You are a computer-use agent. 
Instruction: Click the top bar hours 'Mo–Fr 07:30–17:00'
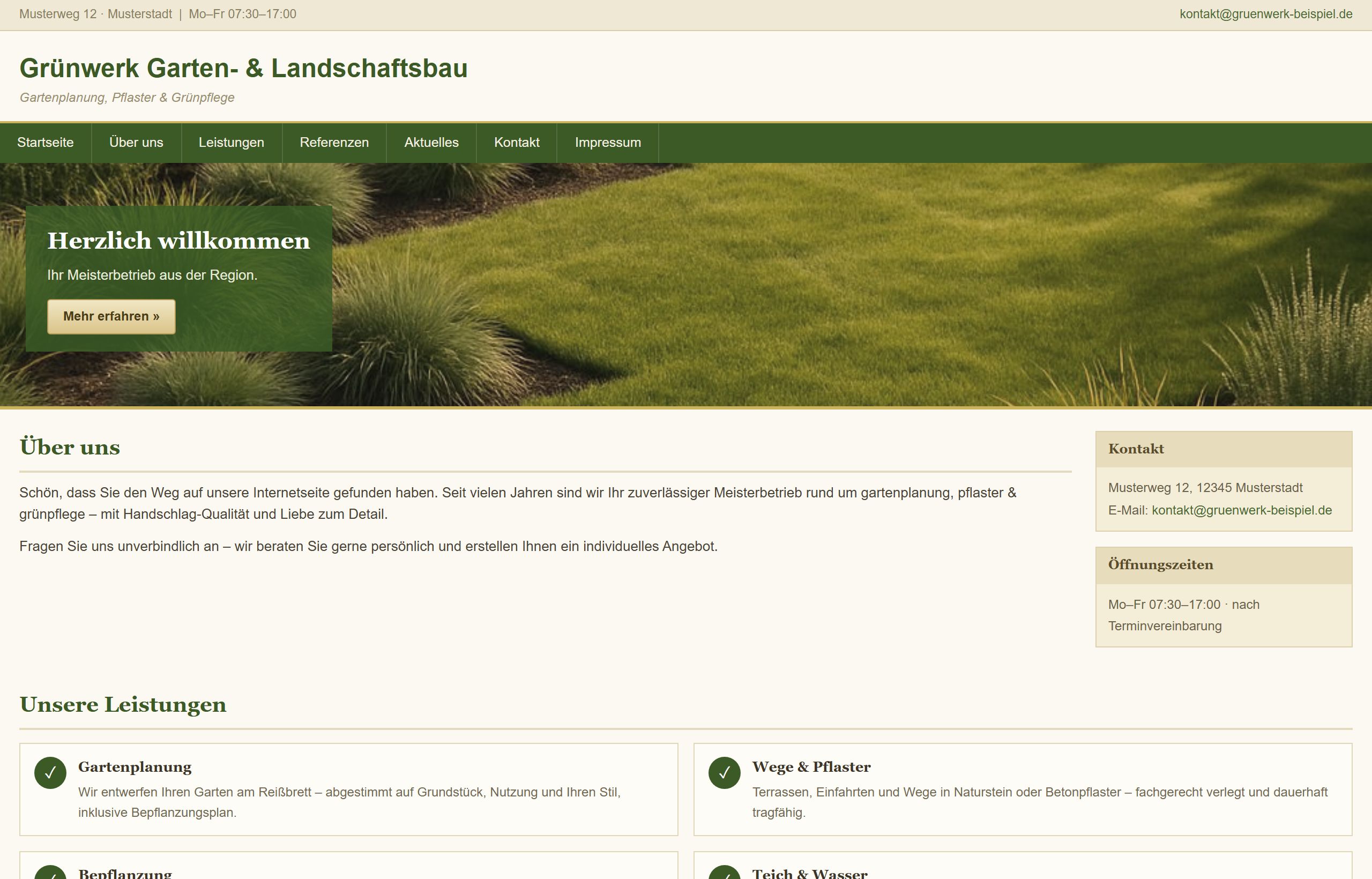click(243, 14)
